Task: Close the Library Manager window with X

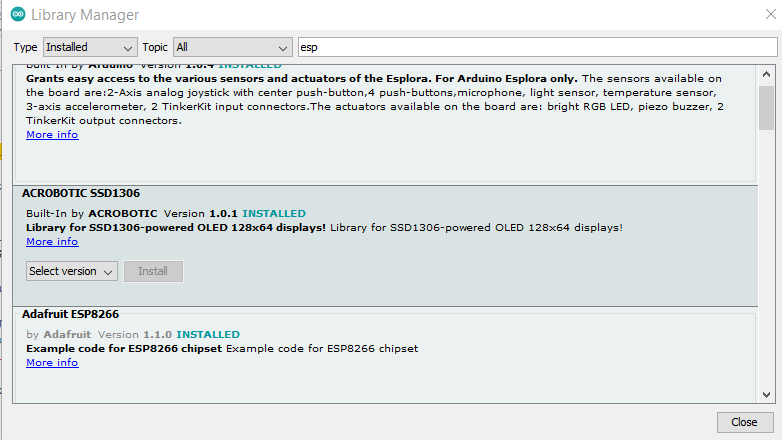Action: (x=771, y=14)
